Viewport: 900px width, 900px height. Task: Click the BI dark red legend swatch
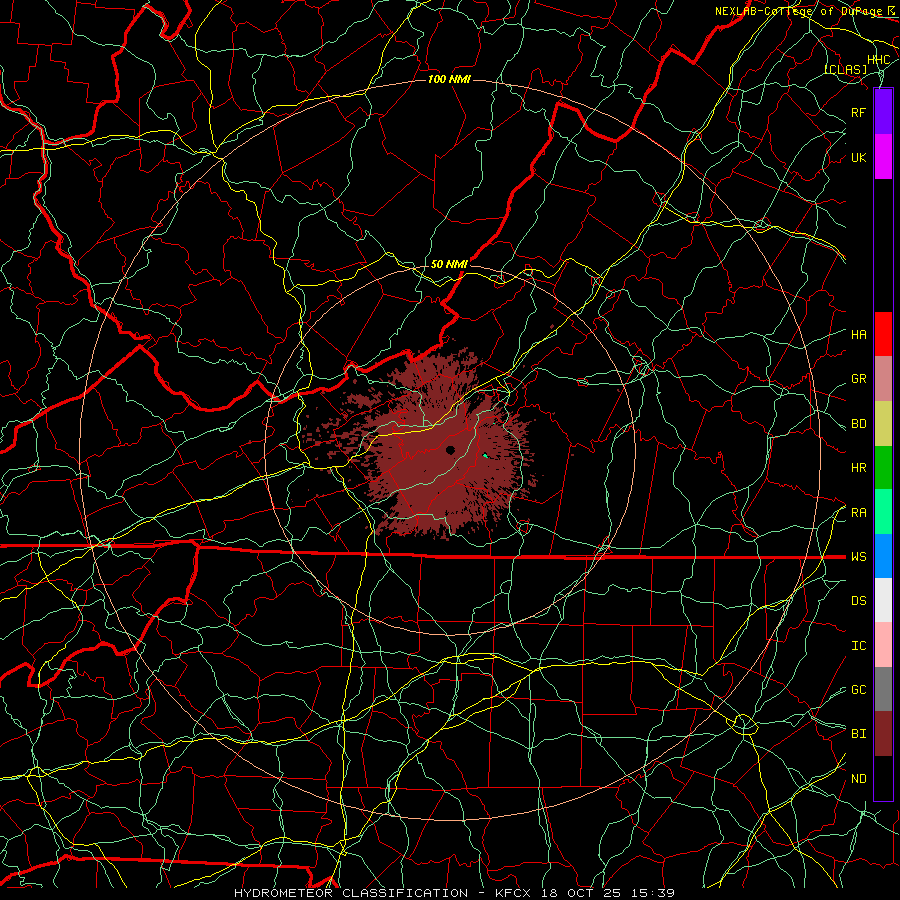pos(883,734)
